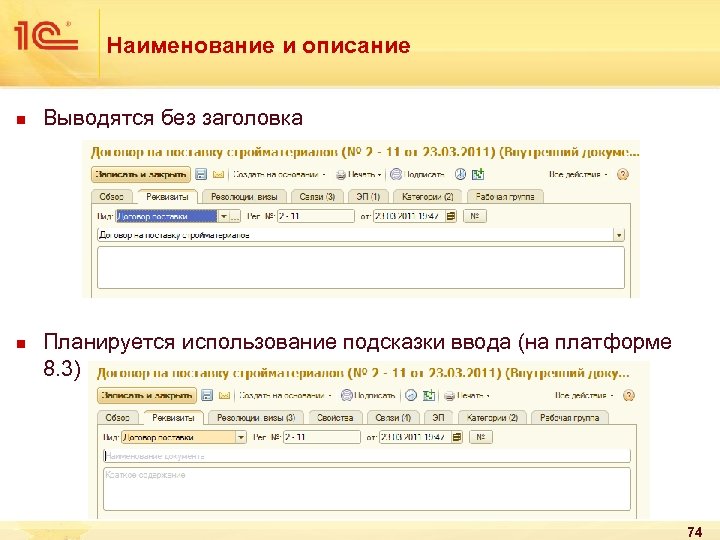Click the slide title Наименование и описание

tap(259, 45)
